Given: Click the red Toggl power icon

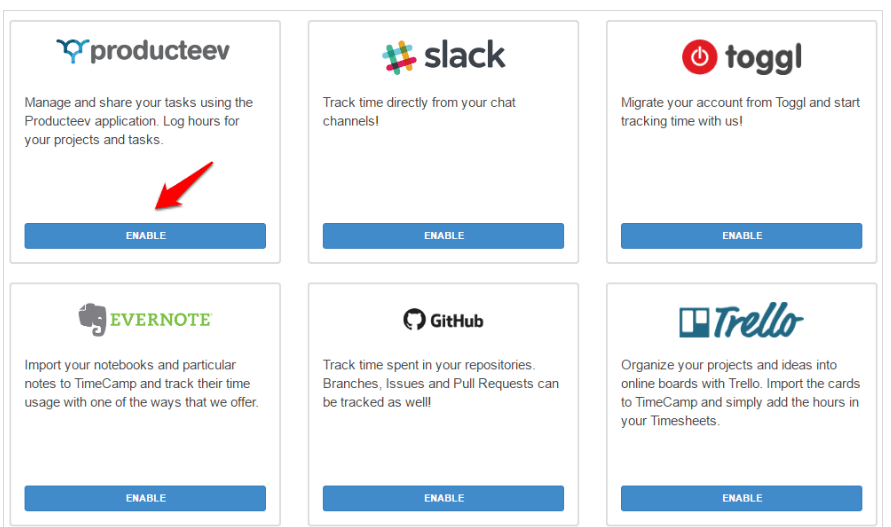Looking at the screenshot, I should 700,57.
